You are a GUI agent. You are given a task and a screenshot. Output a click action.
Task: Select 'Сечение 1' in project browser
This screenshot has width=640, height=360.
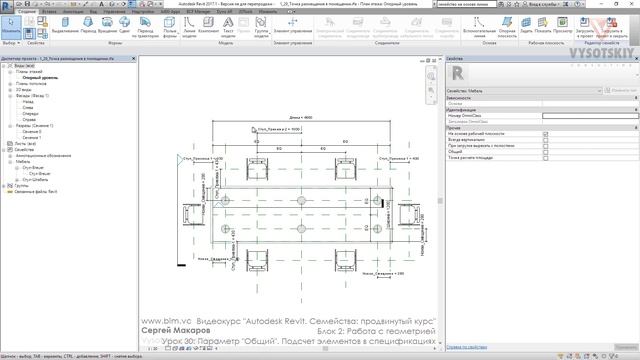(x=32, y=138)
